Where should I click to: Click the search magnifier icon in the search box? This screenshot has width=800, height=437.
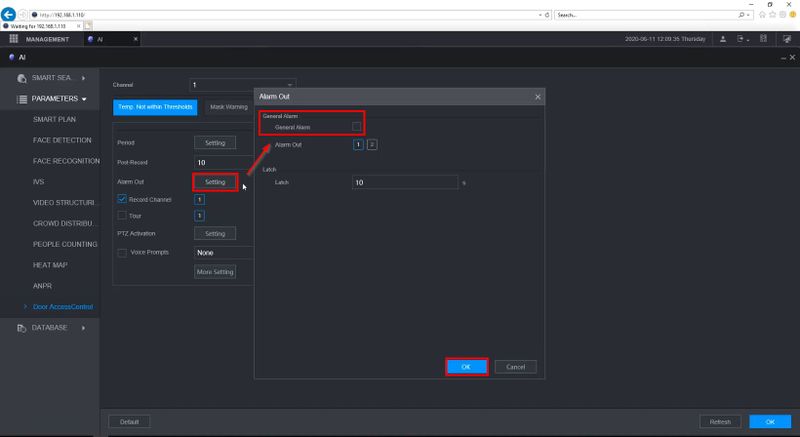point(741,15)
